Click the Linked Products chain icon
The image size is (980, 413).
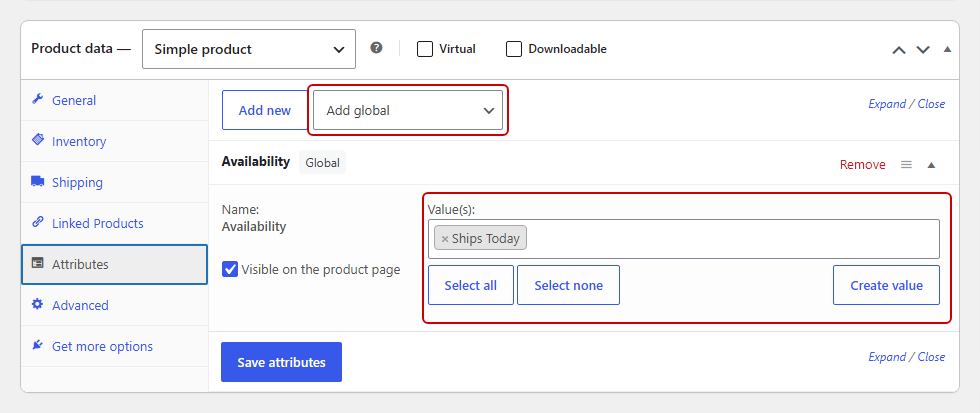(x=38, y=222)
